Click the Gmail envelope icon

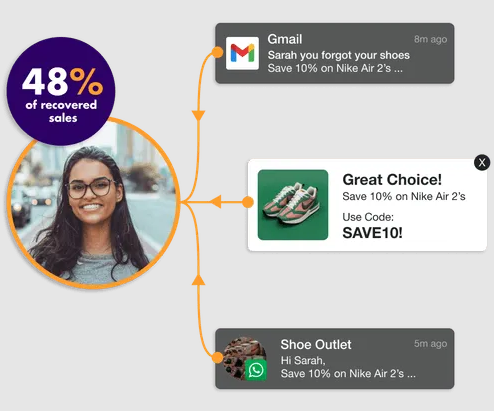(242, 53)
